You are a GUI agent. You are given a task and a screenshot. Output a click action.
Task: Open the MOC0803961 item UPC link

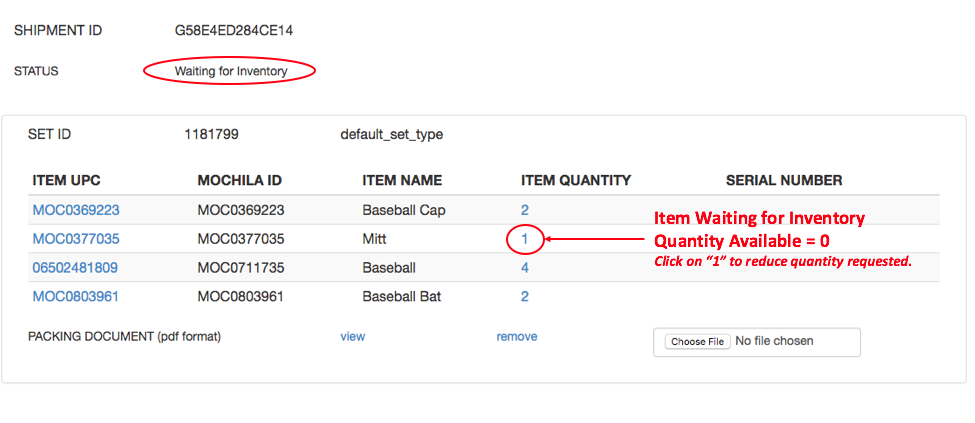click(x=76, y=297)
